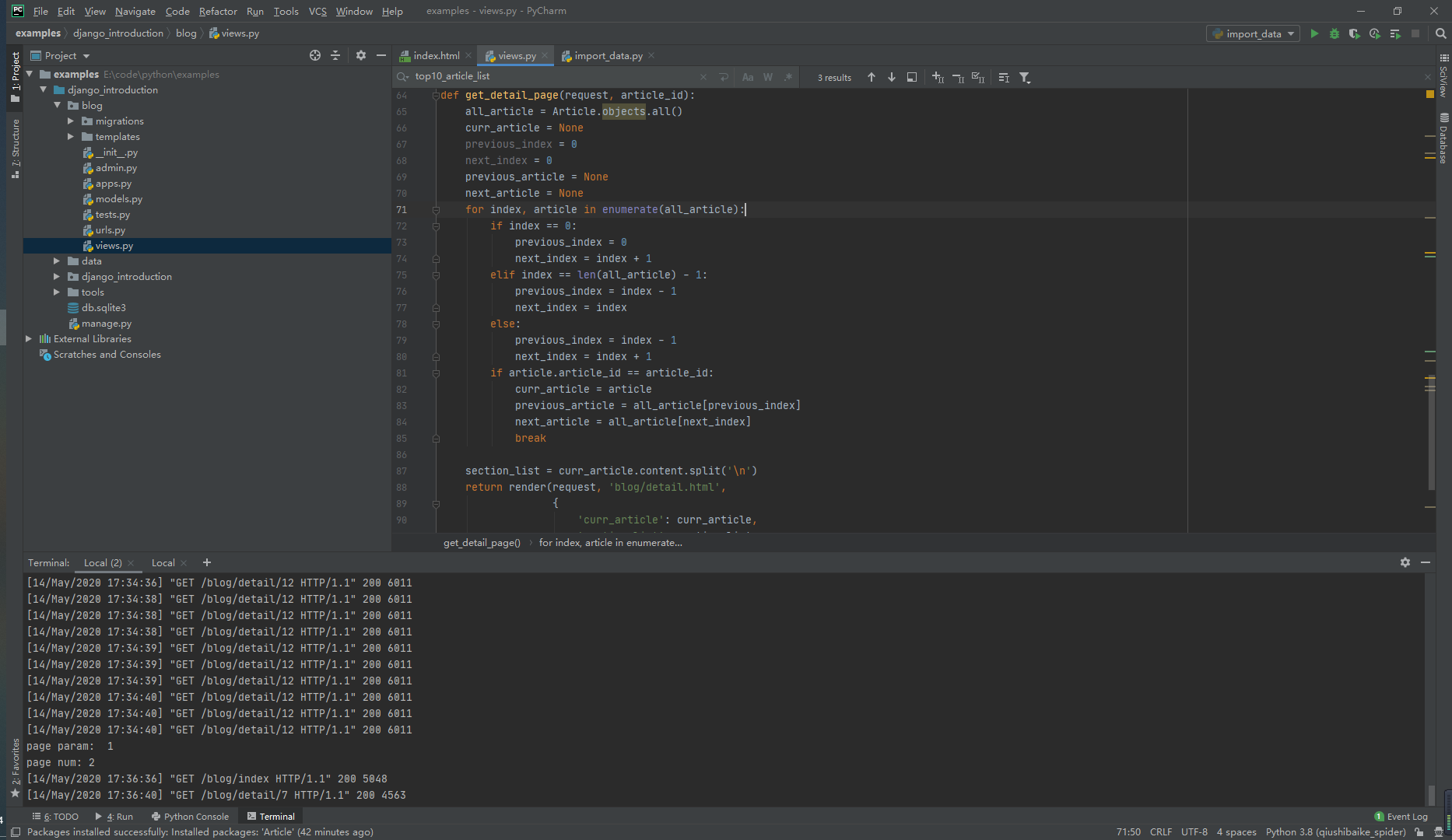The width and height of the screenshot is (1452, 840).
Task: Add selection for next occurrence
Action: click(x=938, y=77)
